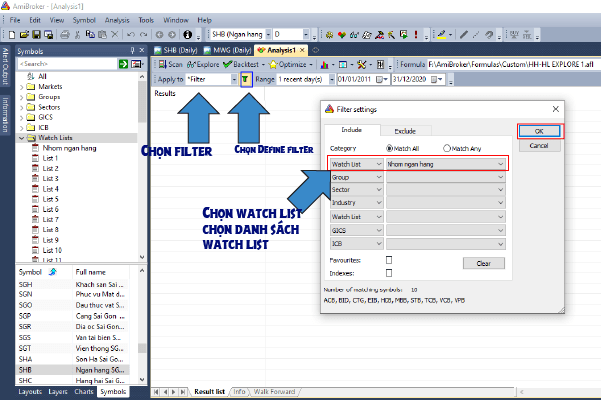The height and width of the screenshot is (400, 601).
Task: Switch to the Exclude tab
Action: point(405,131)
